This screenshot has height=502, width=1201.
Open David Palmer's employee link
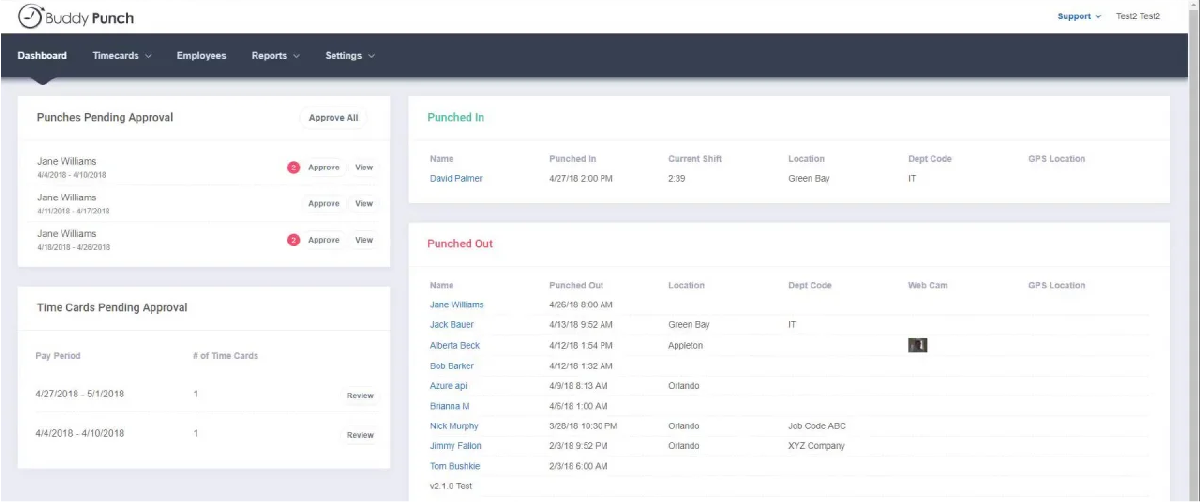[456, 179]
